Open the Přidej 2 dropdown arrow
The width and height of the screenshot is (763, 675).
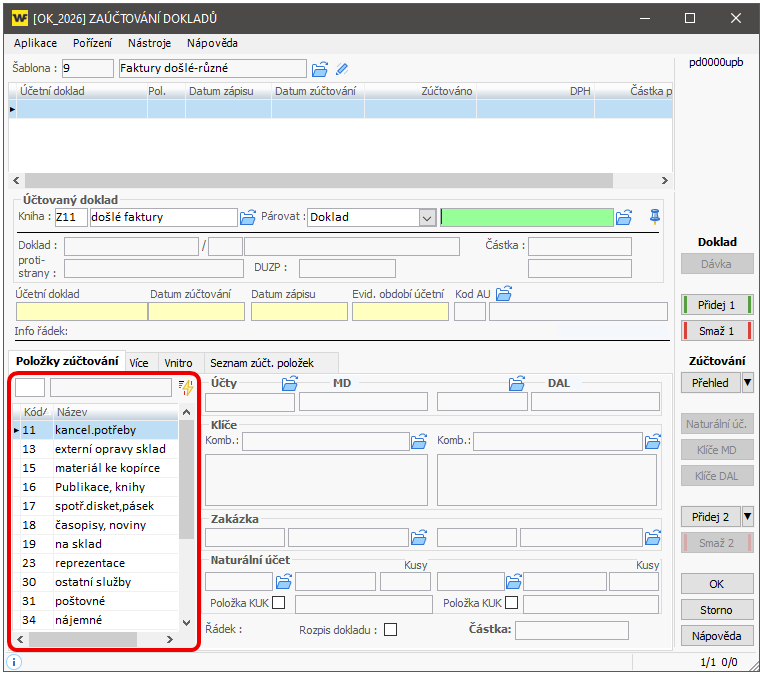point(747,516)
